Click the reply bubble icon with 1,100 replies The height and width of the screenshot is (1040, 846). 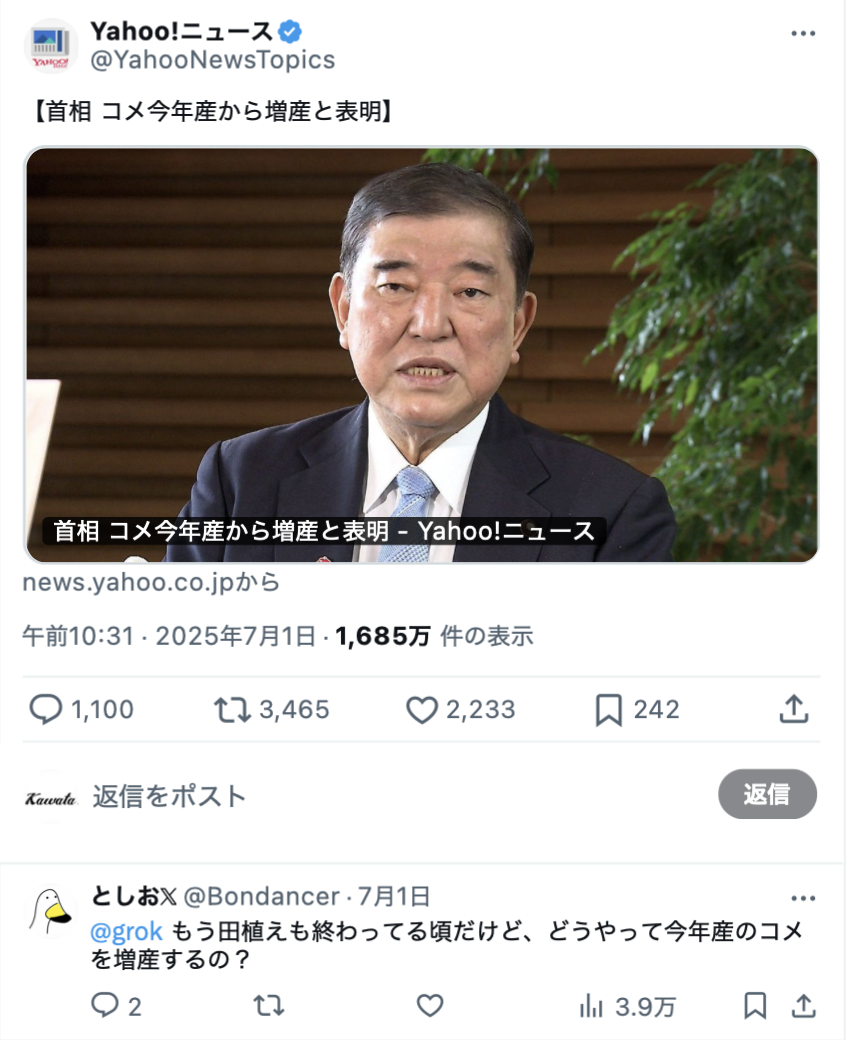45,709
